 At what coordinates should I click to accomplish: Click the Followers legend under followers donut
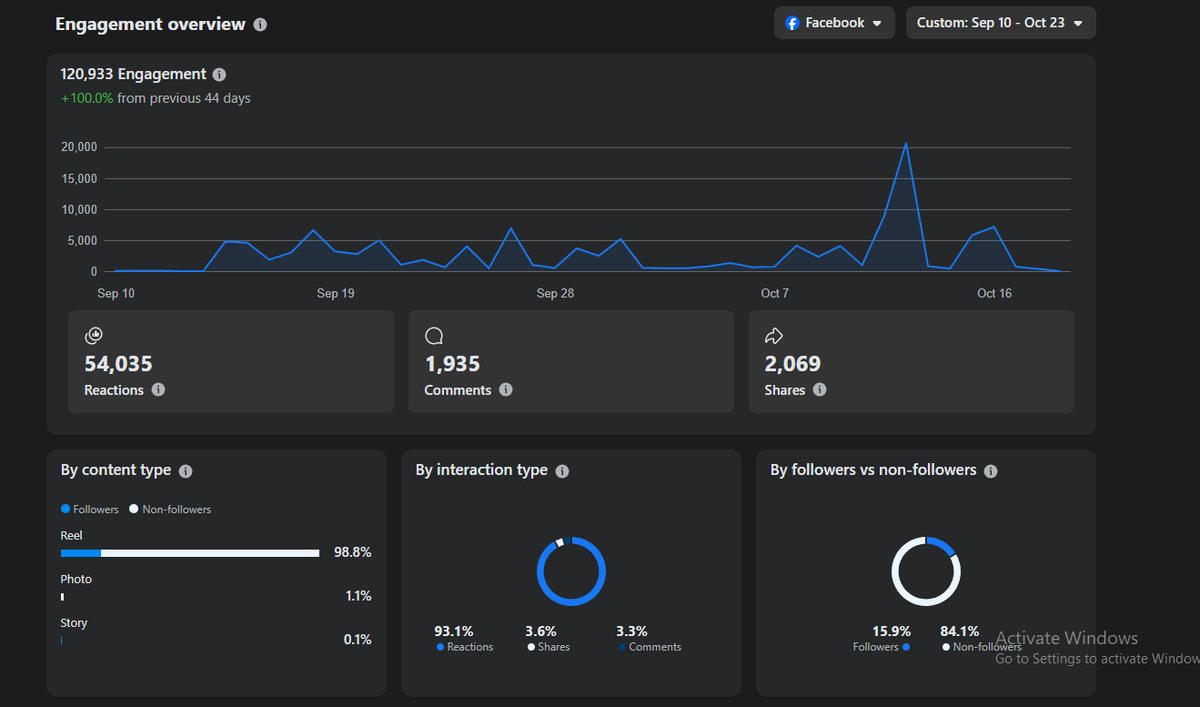point(881,647)
